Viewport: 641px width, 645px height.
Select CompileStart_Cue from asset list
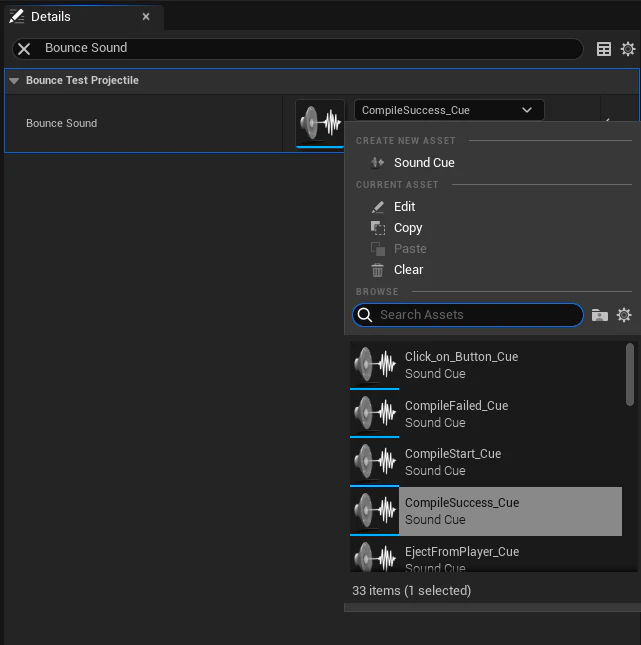(486, 462)
